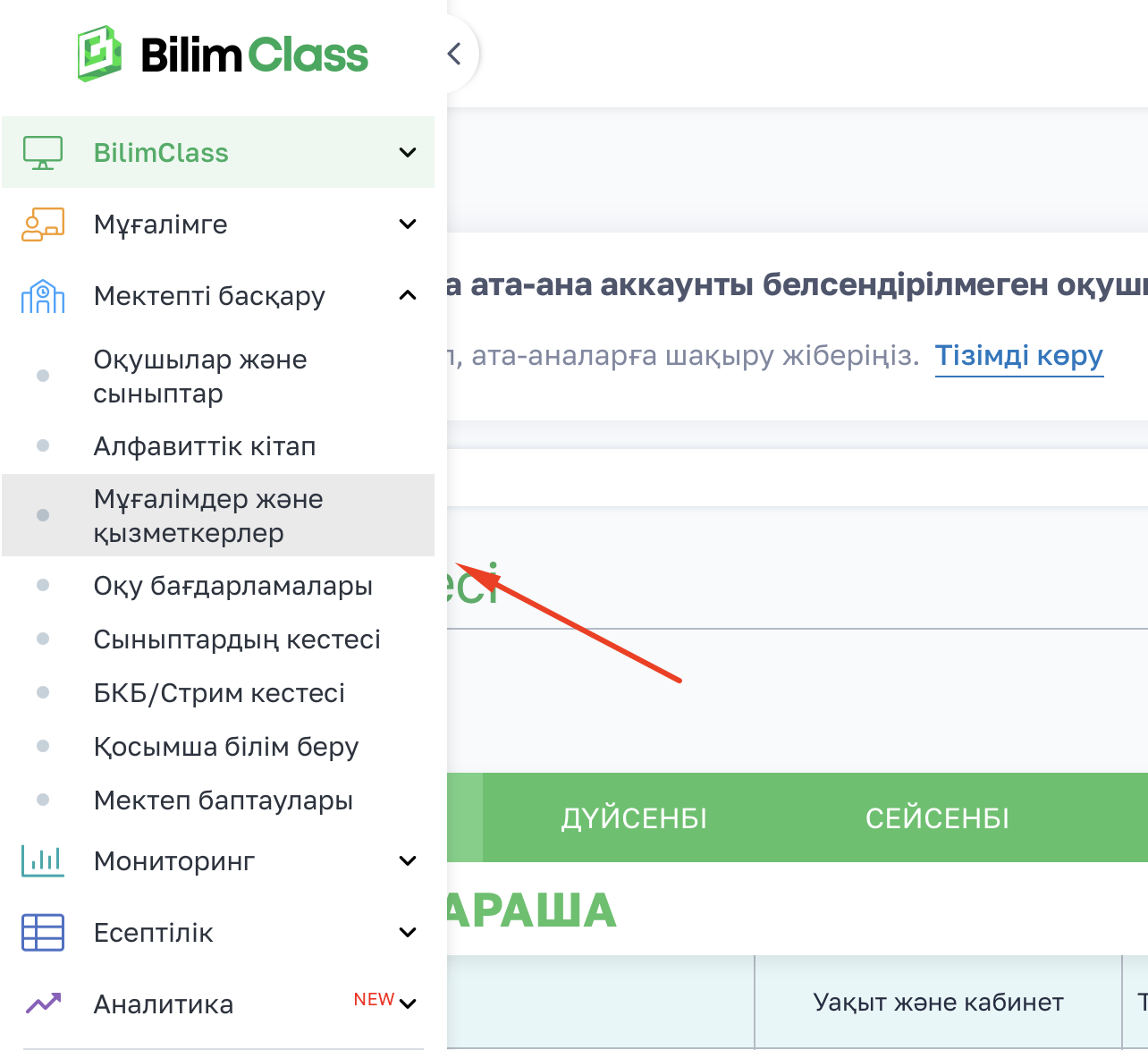Expand the Есептілік section chevron
The height and width of the screenshot is (1050, 1148).
[408, 933]
